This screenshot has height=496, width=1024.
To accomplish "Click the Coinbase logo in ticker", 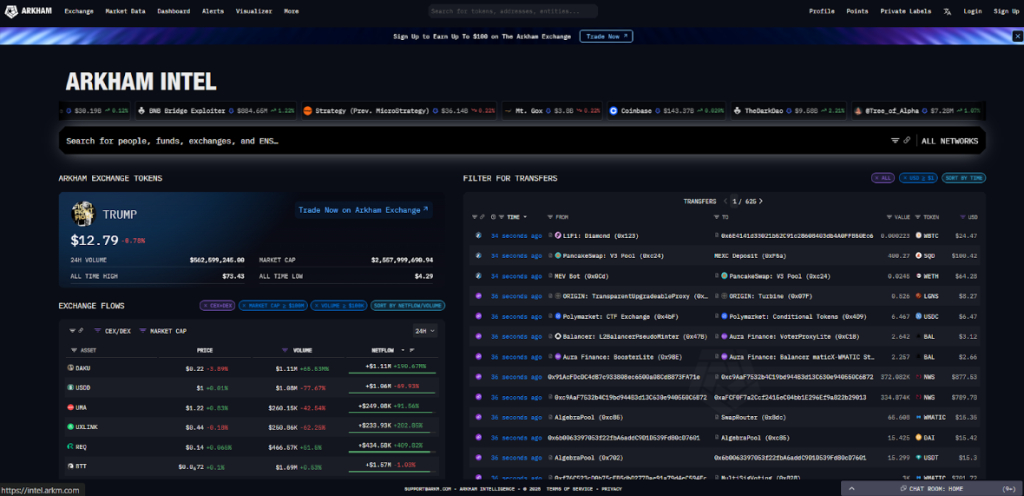I will coord(613,111).
